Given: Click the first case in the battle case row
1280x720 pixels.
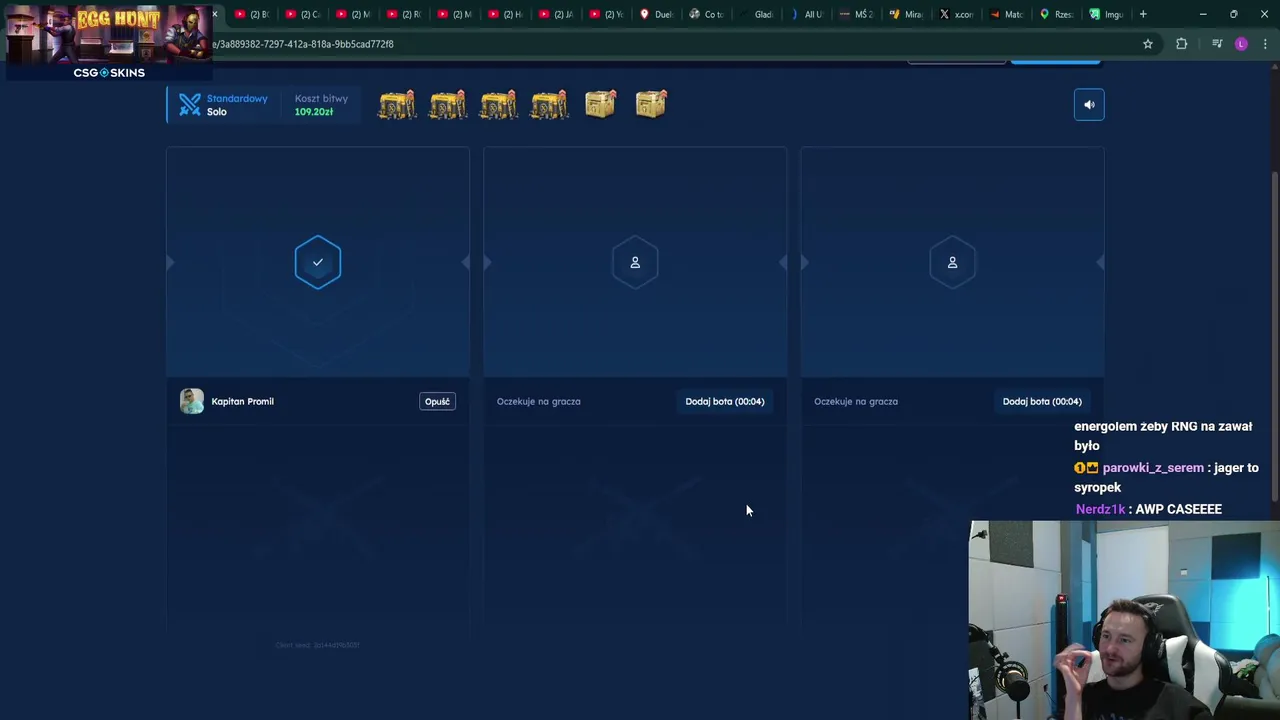Looking at the screenshot, I should point(397,105).
